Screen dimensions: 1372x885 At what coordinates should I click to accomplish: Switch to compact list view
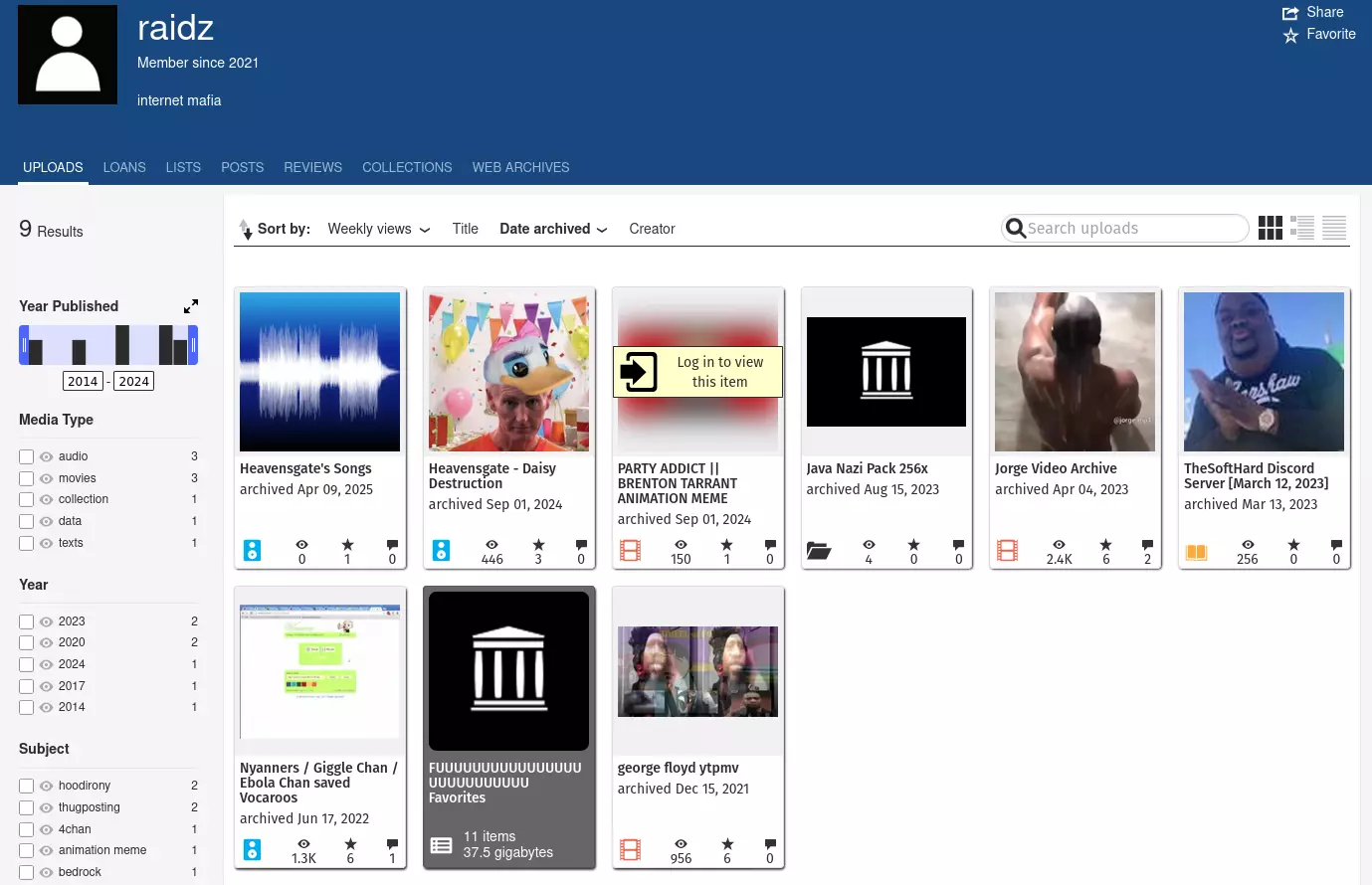pos(1334,228)
